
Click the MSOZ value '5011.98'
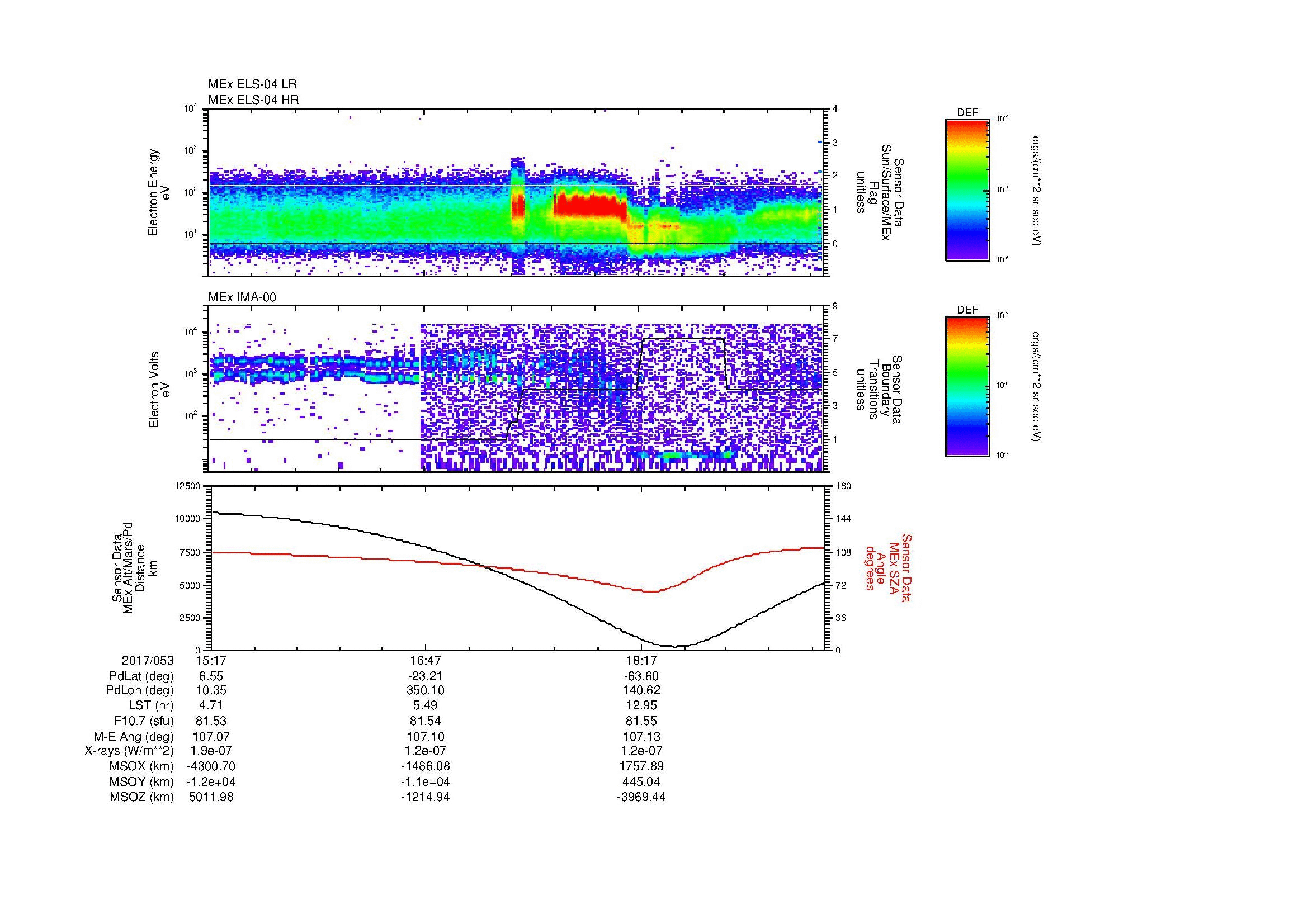tap(211, 797)
